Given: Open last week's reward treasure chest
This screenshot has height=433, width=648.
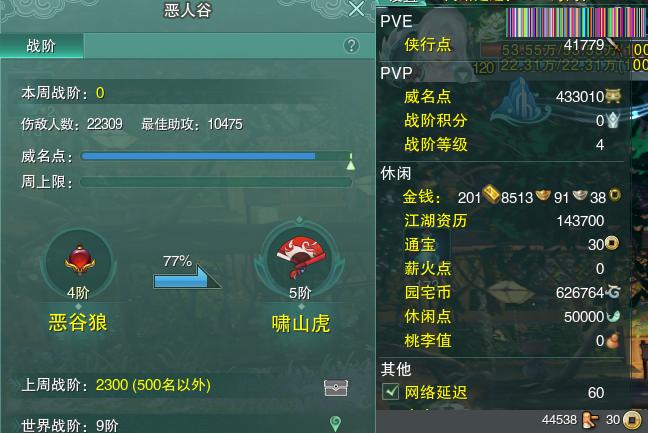Looking at the screenshot, I should 336,387.
